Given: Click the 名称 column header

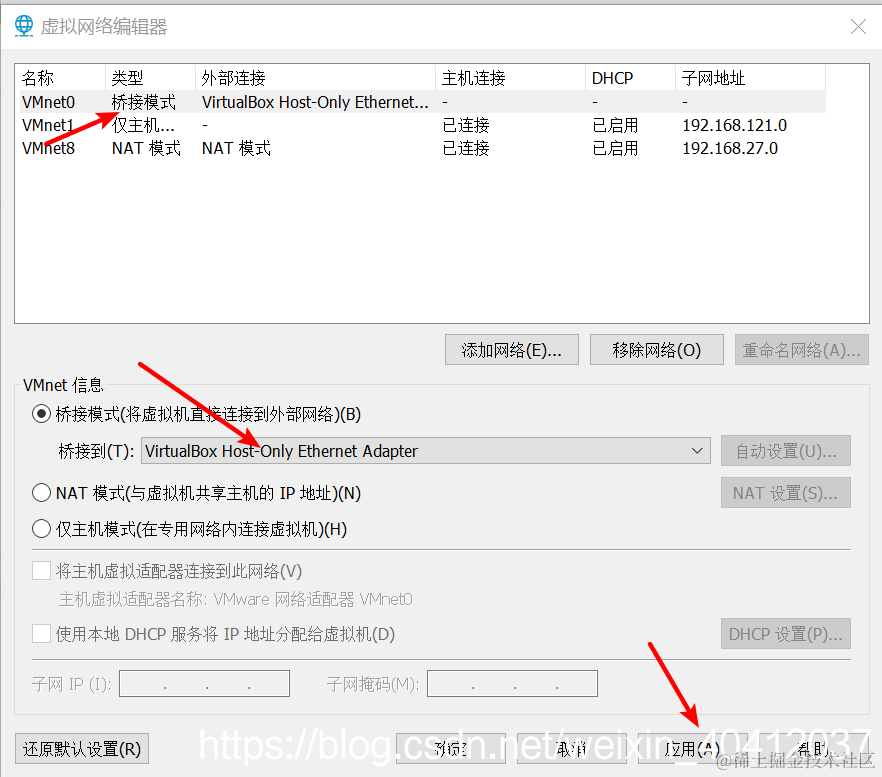Looking at the screenshot, I should (62, 78).
